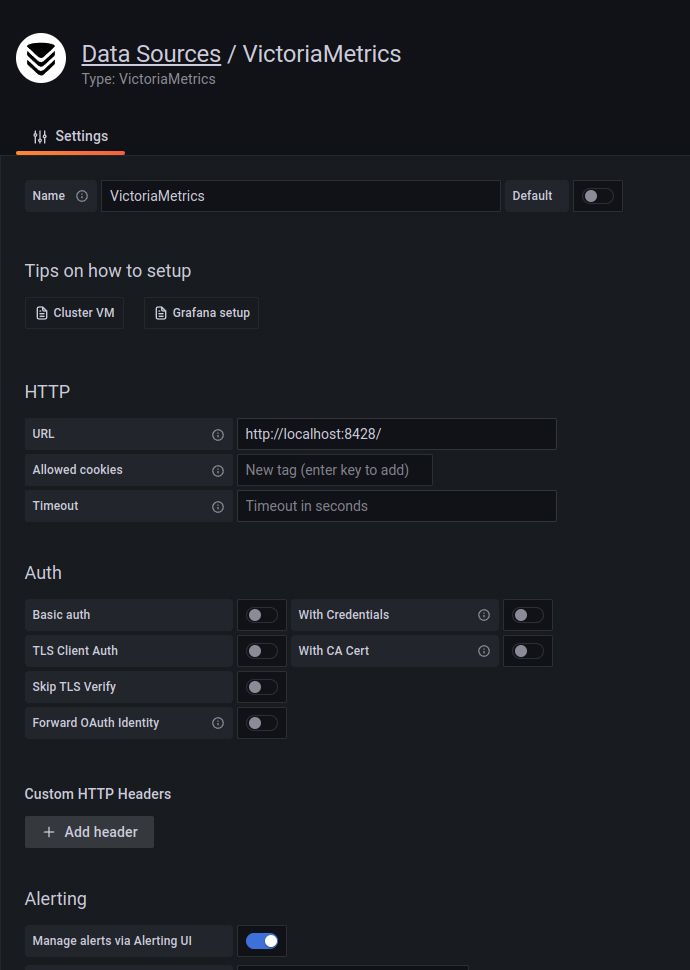
Task: Enable Skip TLS Verify
Action: coord(261,687)
